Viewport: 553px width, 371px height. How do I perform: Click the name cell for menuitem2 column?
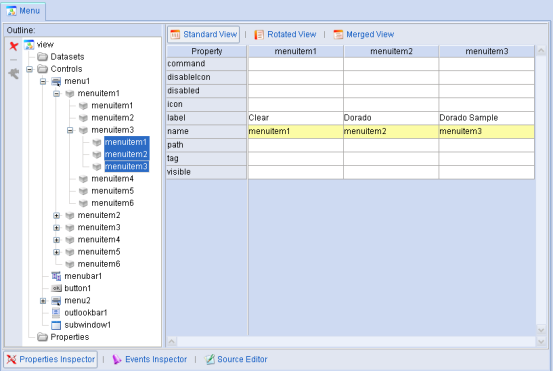tap(391, 131)
